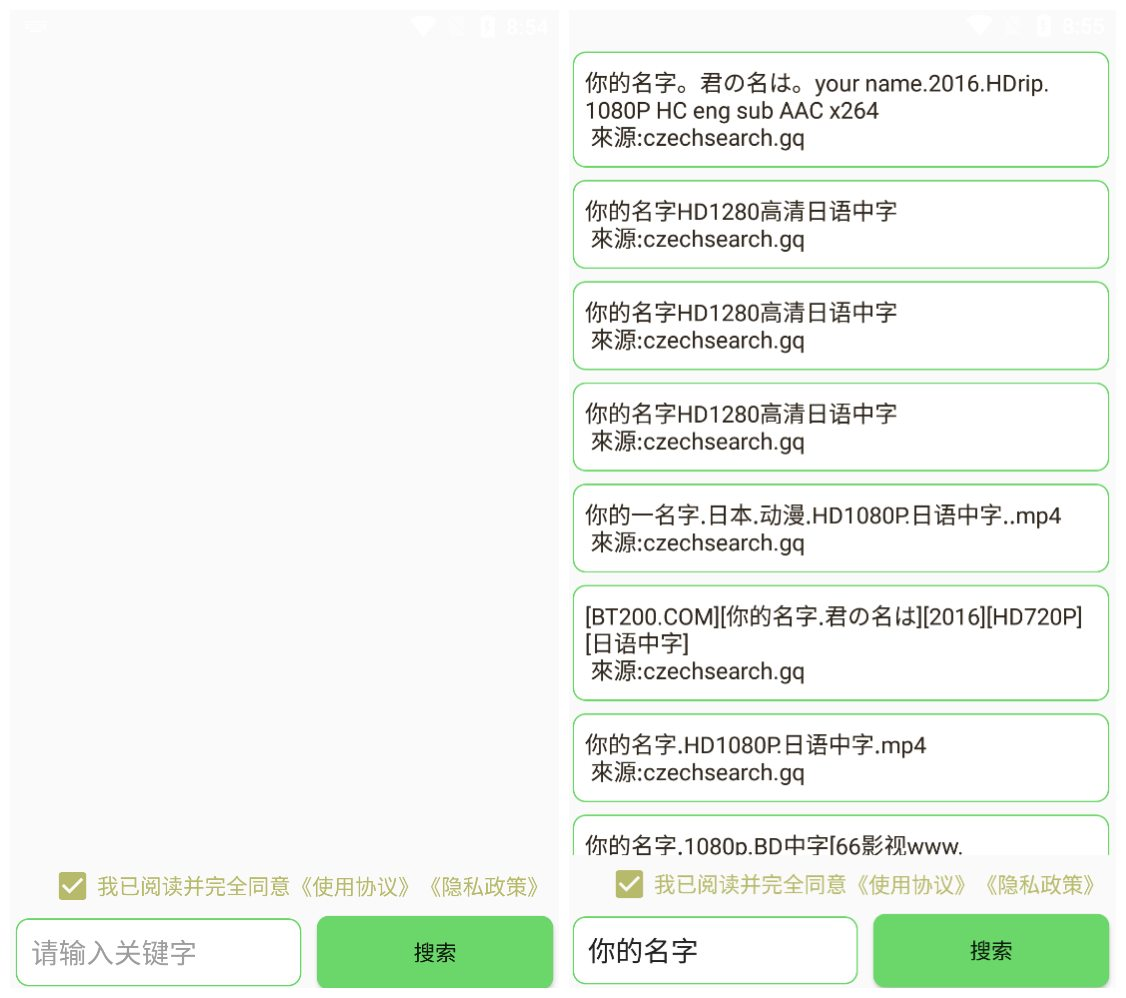This screenshot has width=1126, height=998.
Task: Tap the muted notification icon on the right screen
Action: tap(1011, 25)
